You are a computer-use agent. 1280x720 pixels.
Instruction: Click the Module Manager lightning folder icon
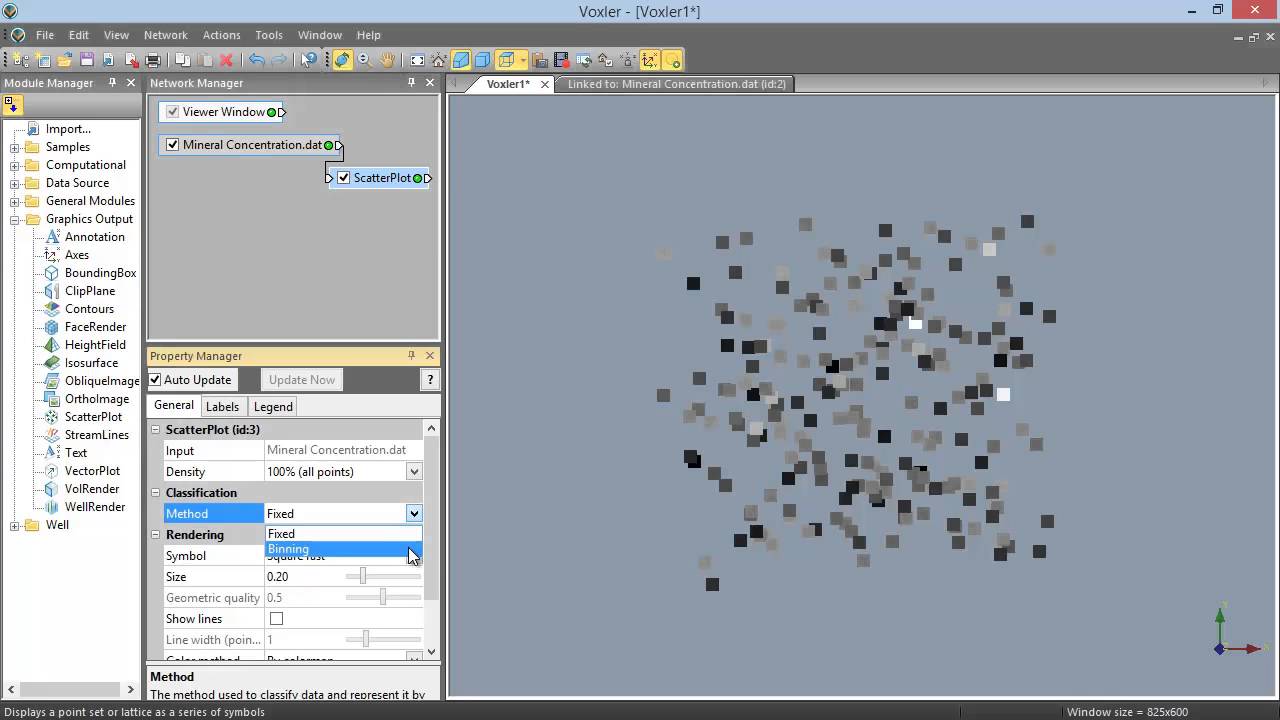point(13,105)
